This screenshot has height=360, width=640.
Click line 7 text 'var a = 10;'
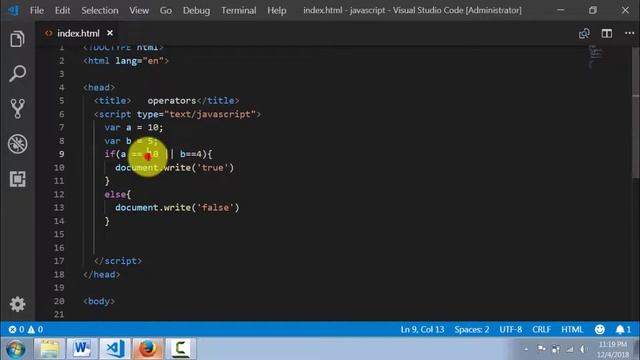pos(133,127)
